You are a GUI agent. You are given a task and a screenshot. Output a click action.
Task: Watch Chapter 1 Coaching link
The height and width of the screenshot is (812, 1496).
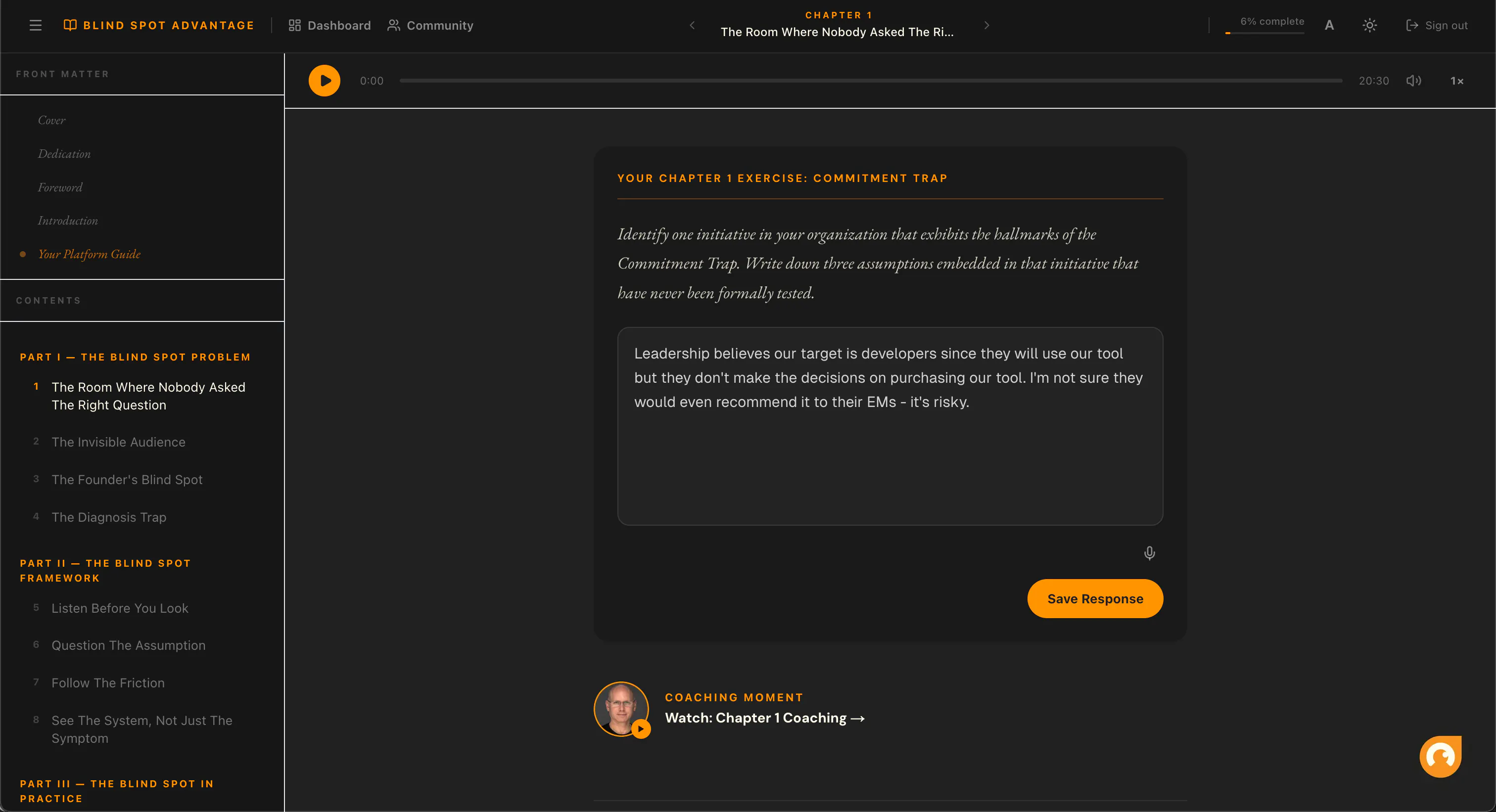pos(765,718)
